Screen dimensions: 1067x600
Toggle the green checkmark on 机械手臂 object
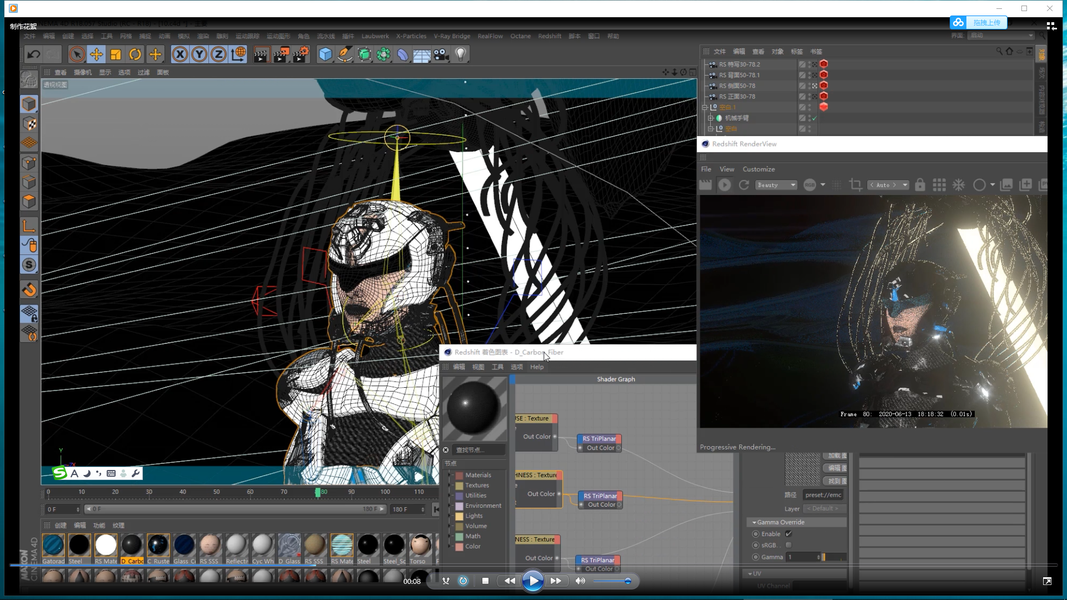pos(814,118)
